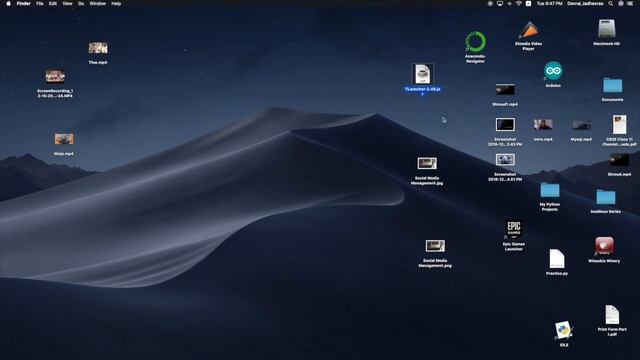The width and height of the screenshot is (640, 360).
Task: Open the Edit menu
Action: coord(53,4)
